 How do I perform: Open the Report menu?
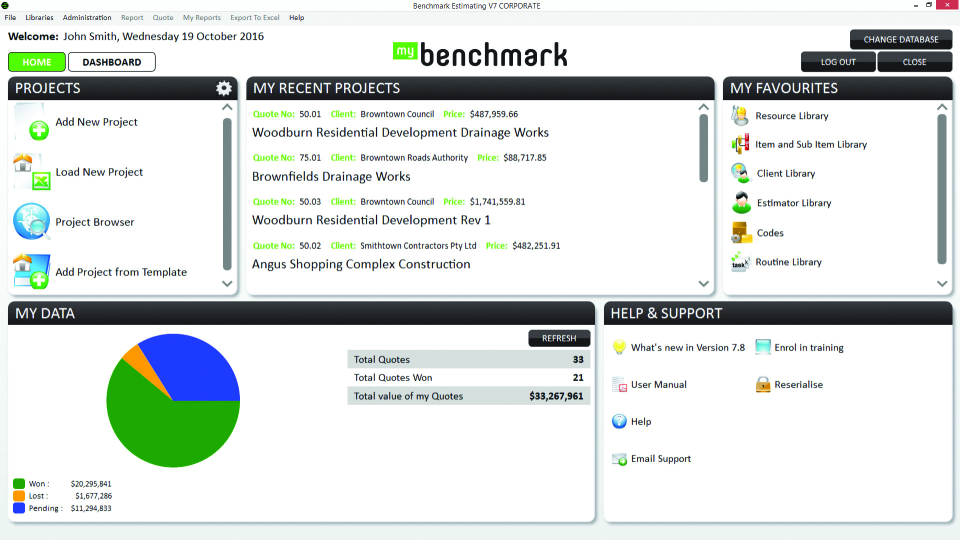[132, 17]
